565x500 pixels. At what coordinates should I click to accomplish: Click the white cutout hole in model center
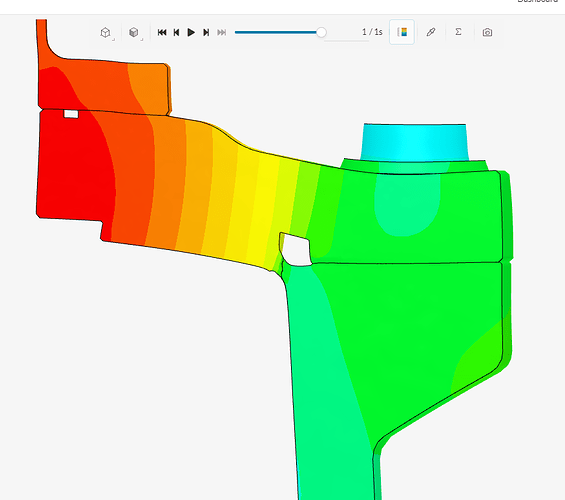(296, 250)
